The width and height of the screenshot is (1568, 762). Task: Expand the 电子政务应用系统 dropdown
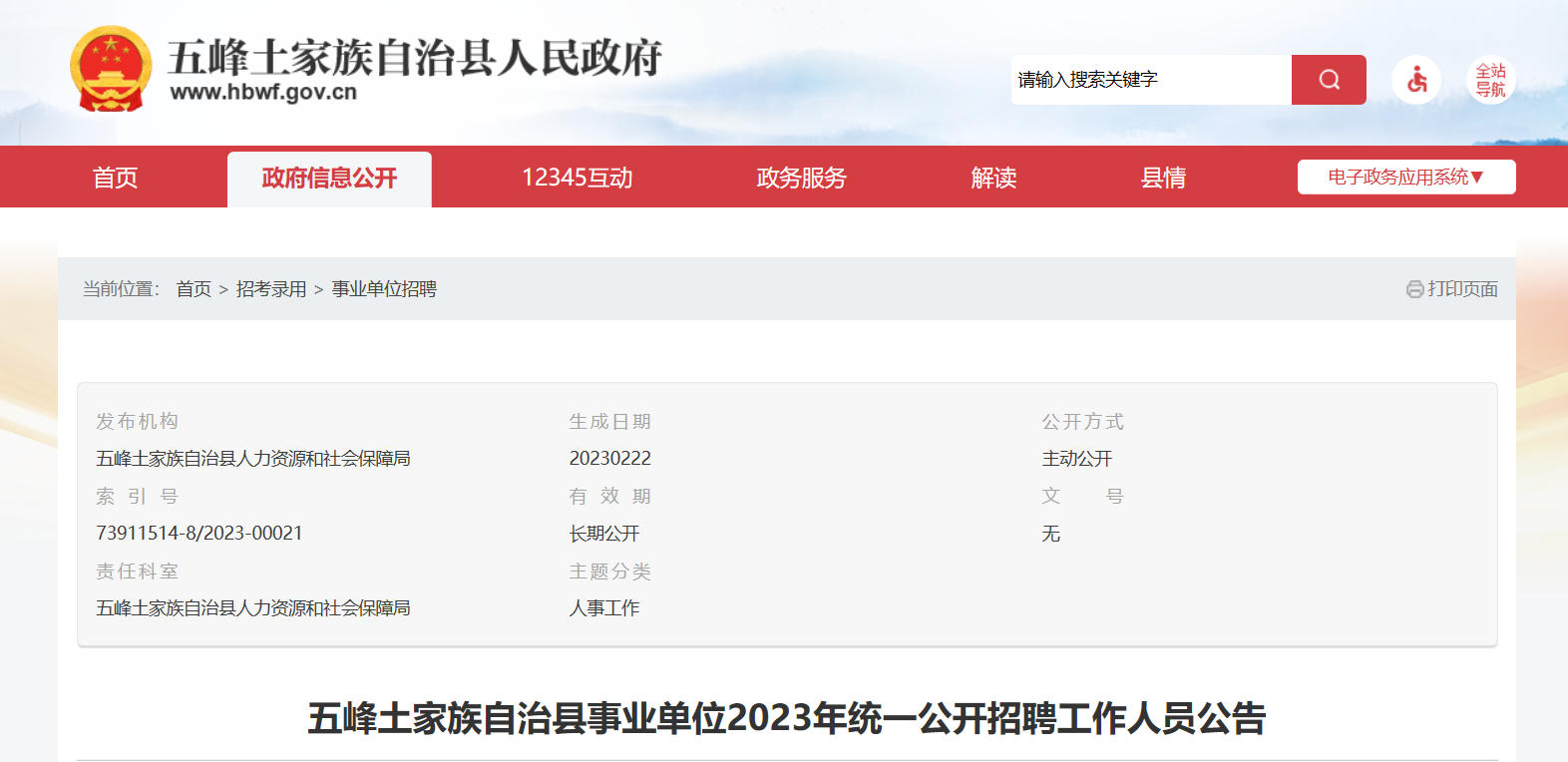click(x=1405, y=178)
